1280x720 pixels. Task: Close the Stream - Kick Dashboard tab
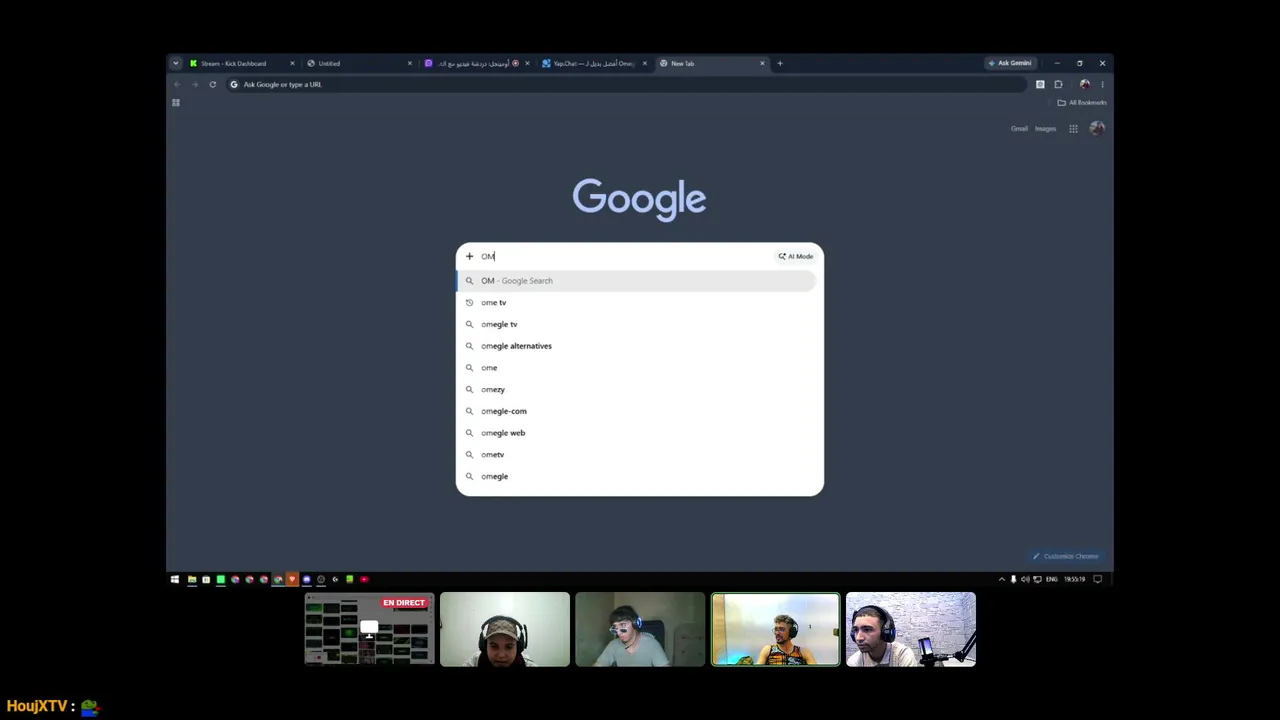(292, 63)
